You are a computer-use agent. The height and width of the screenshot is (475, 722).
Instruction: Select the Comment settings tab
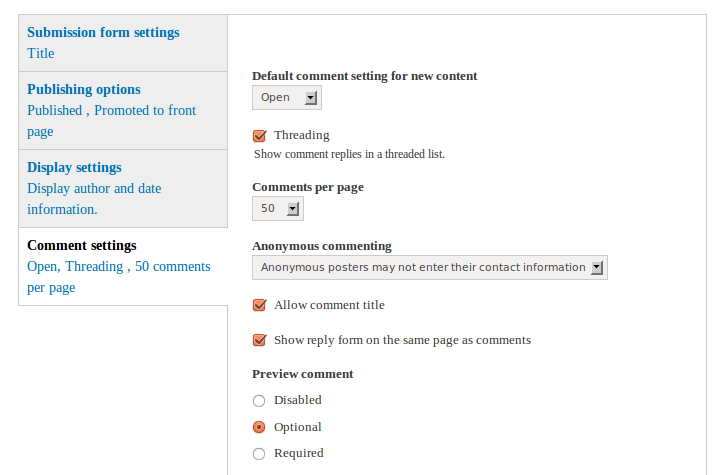[82, 245]
